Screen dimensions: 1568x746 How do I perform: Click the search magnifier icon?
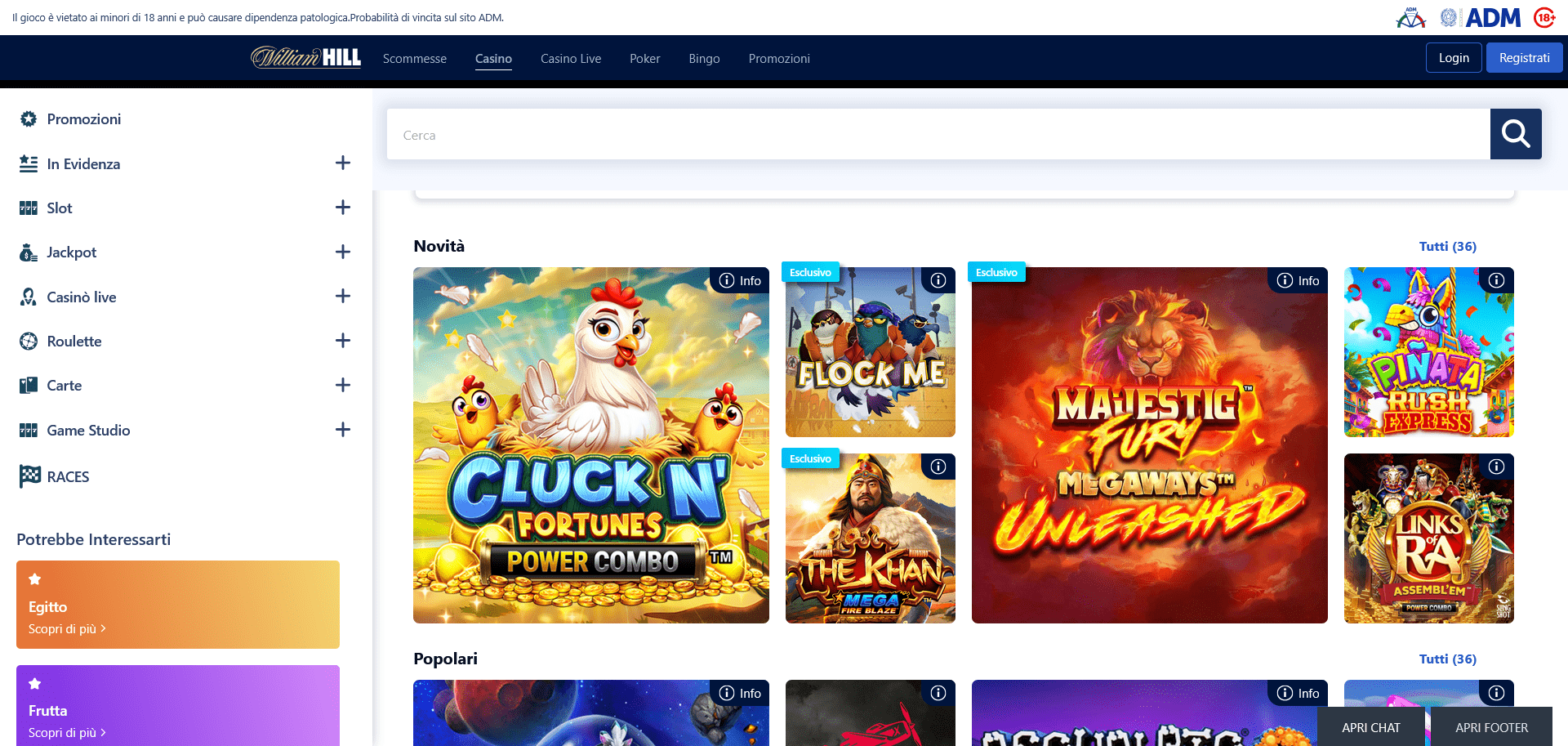coord(1516,133)
